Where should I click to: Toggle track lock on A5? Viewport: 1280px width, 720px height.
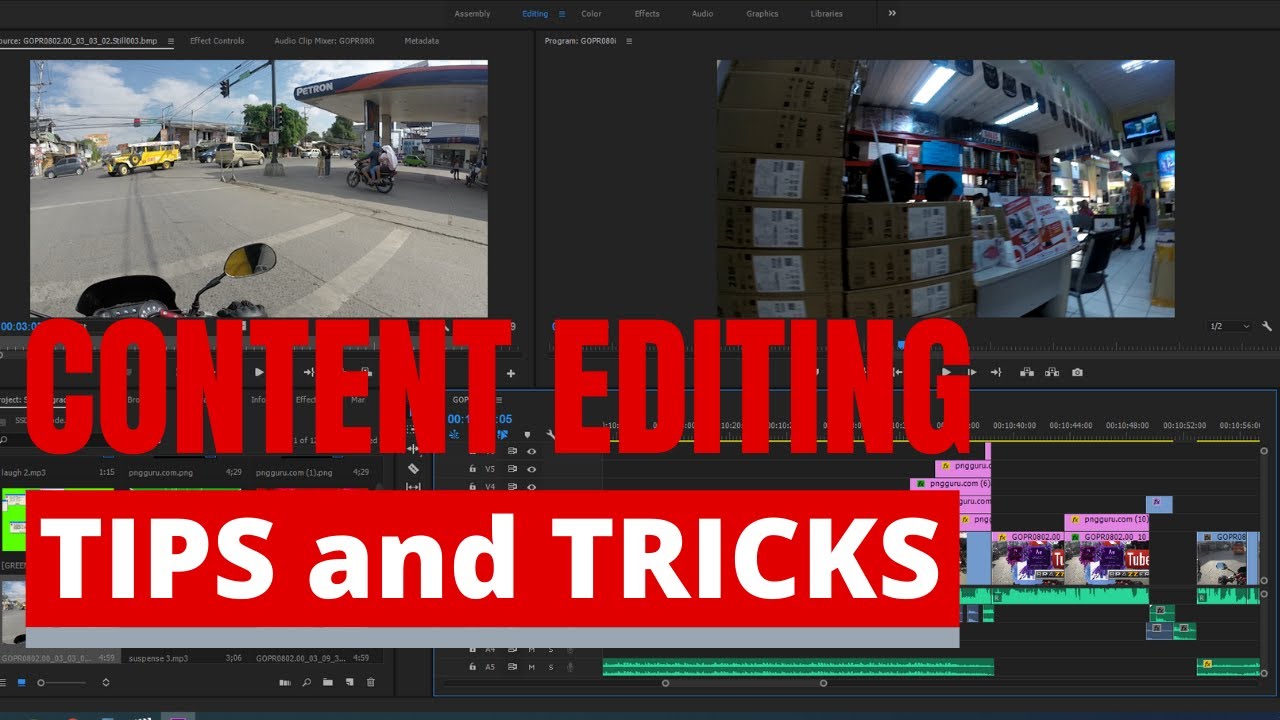coord(473,667)
